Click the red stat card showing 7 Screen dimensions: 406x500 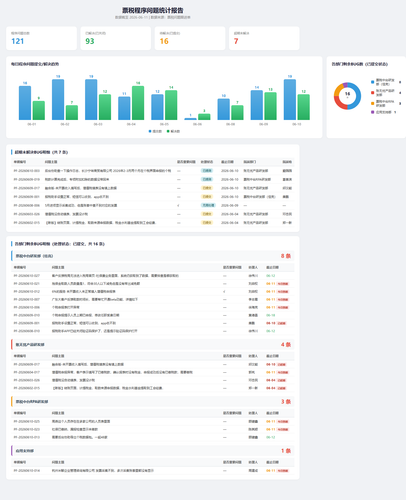(264, 38)
